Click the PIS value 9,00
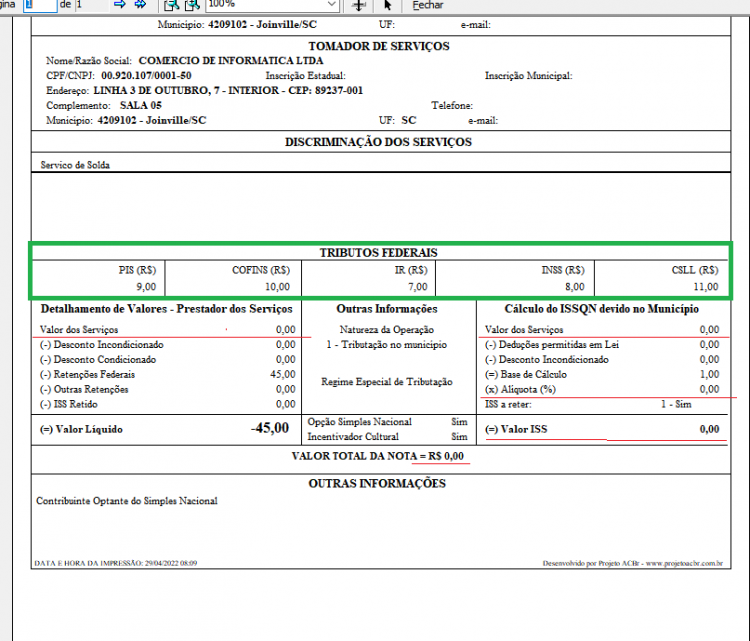 [146, 287]
